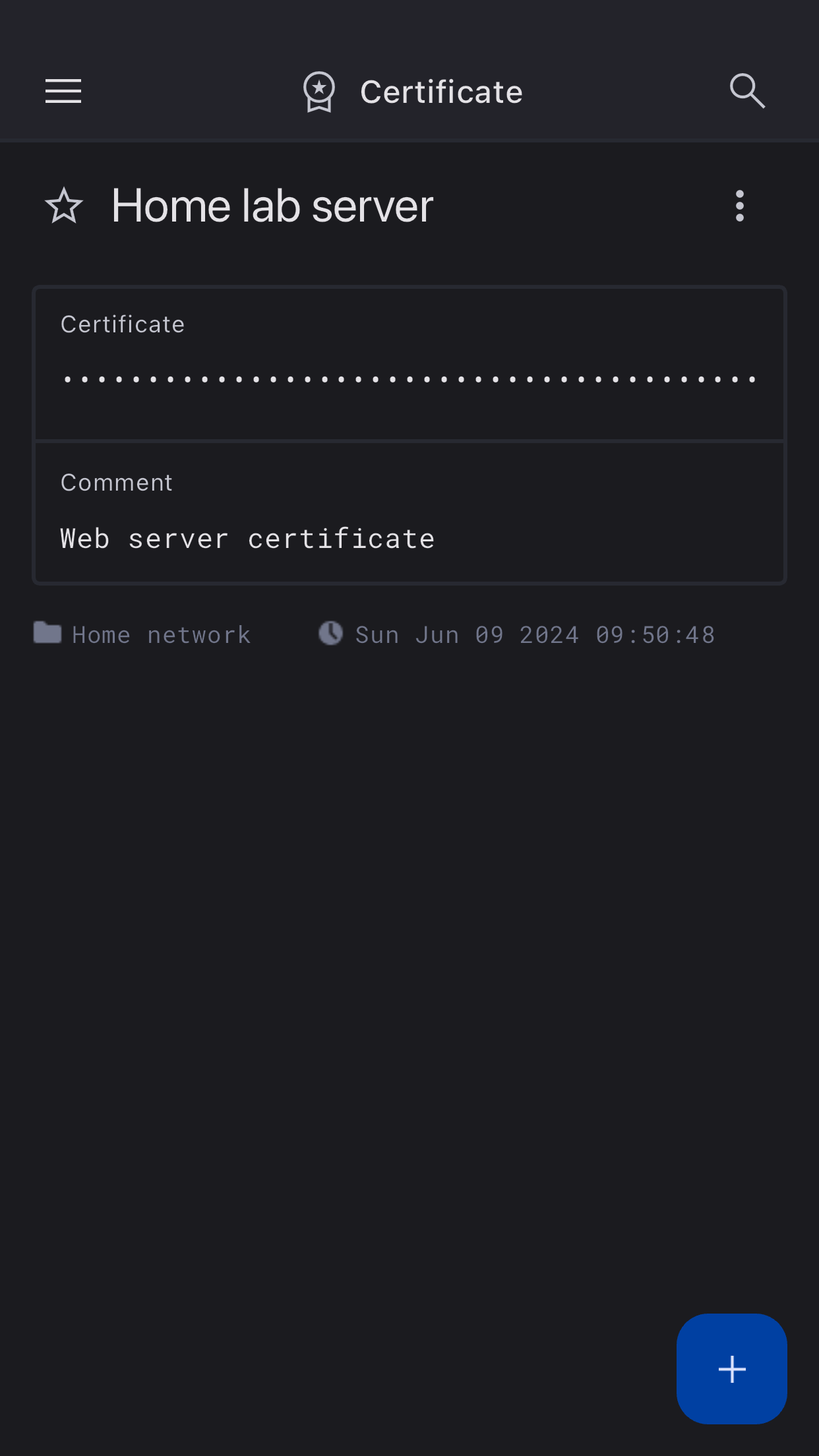This screenshot has width=819, height=1456.
Task: Select the Web server certificate comment text
Action: point(247,539)
